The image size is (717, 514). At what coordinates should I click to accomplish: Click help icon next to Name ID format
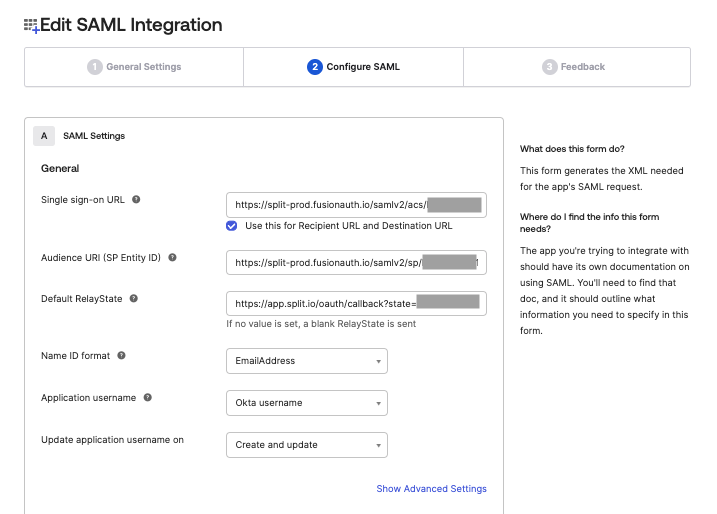[x=121, y=355]
